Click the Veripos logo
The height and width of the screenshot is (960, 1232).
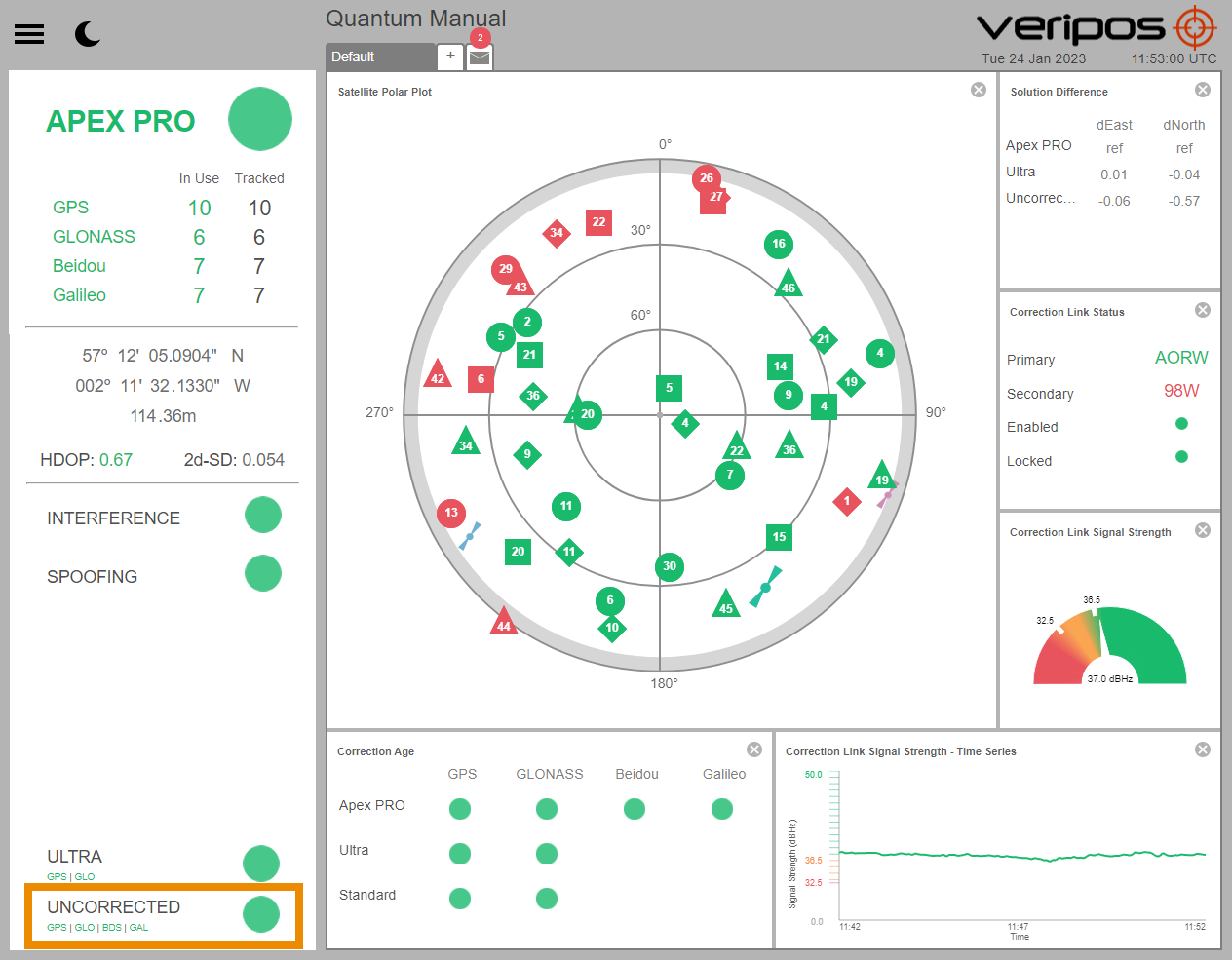point(1097,27)
